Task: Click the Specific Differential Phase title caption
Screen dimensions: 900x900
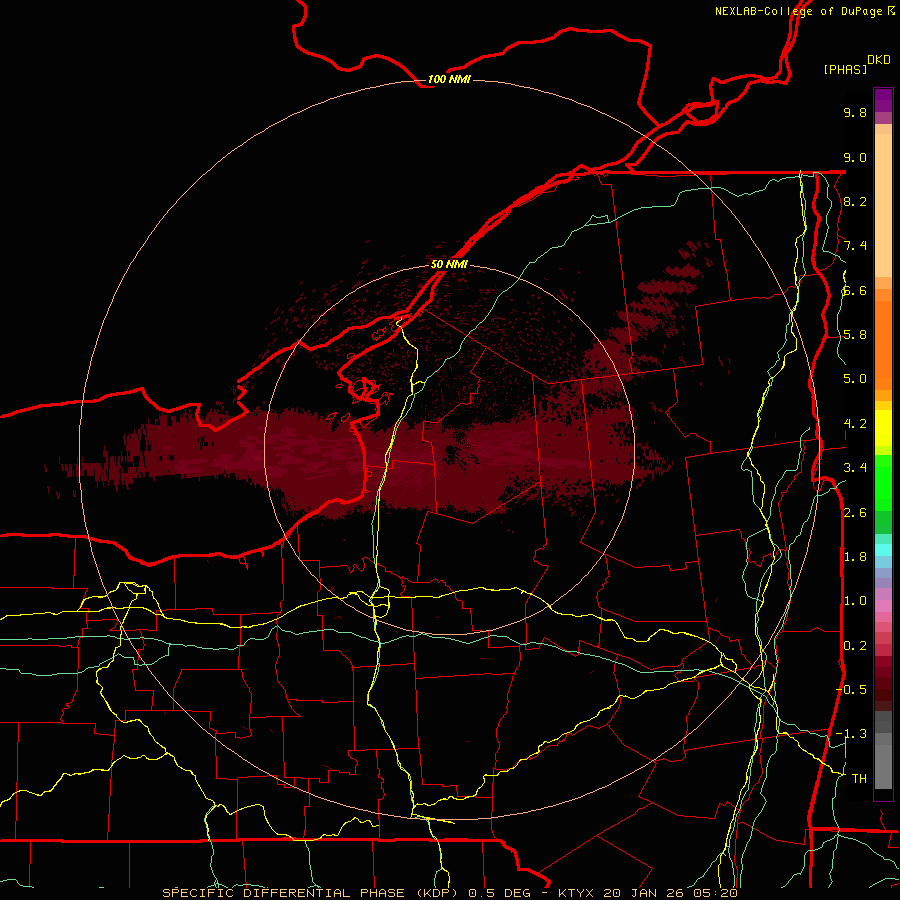Action: [x=450, y=893]
